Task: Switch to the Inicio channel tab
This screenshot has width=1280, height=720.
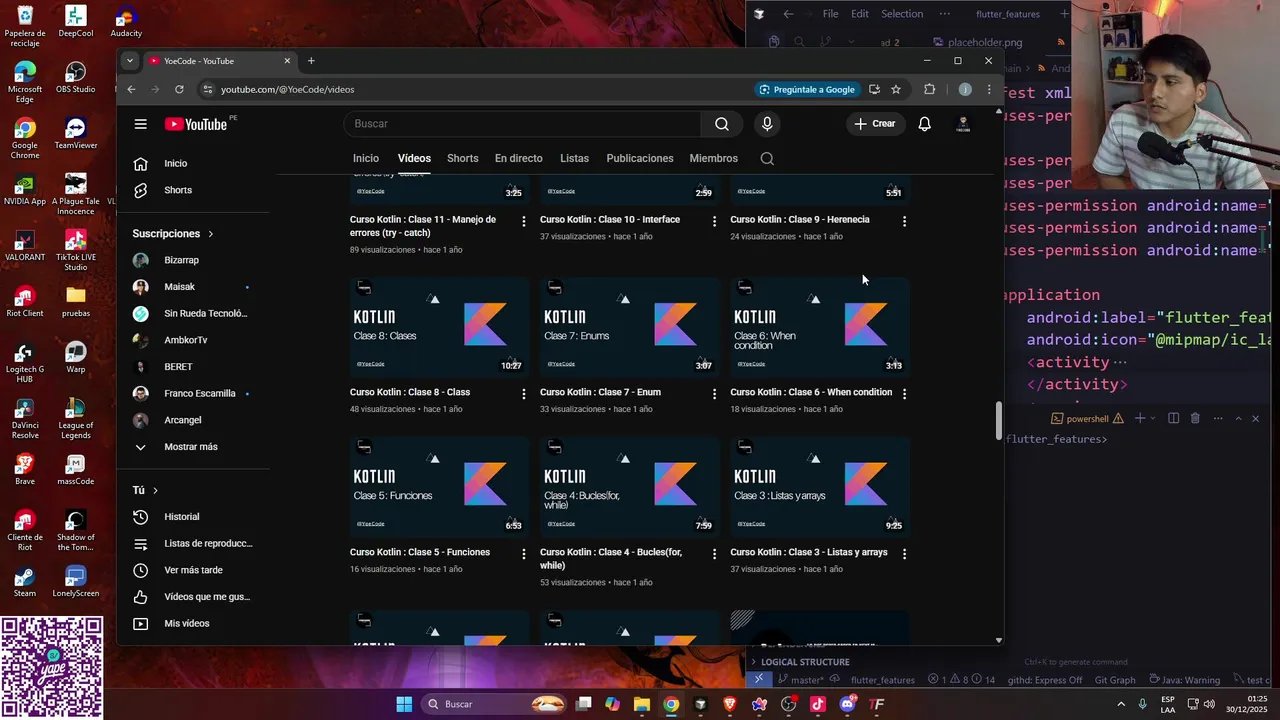Action: [x=366, y=158]
